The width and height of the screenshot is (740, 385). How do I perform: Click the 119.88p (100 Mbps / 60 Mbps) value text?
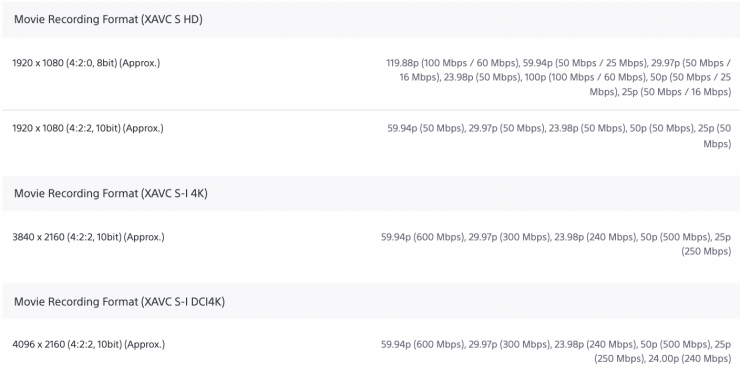click(x=453, y=63)
